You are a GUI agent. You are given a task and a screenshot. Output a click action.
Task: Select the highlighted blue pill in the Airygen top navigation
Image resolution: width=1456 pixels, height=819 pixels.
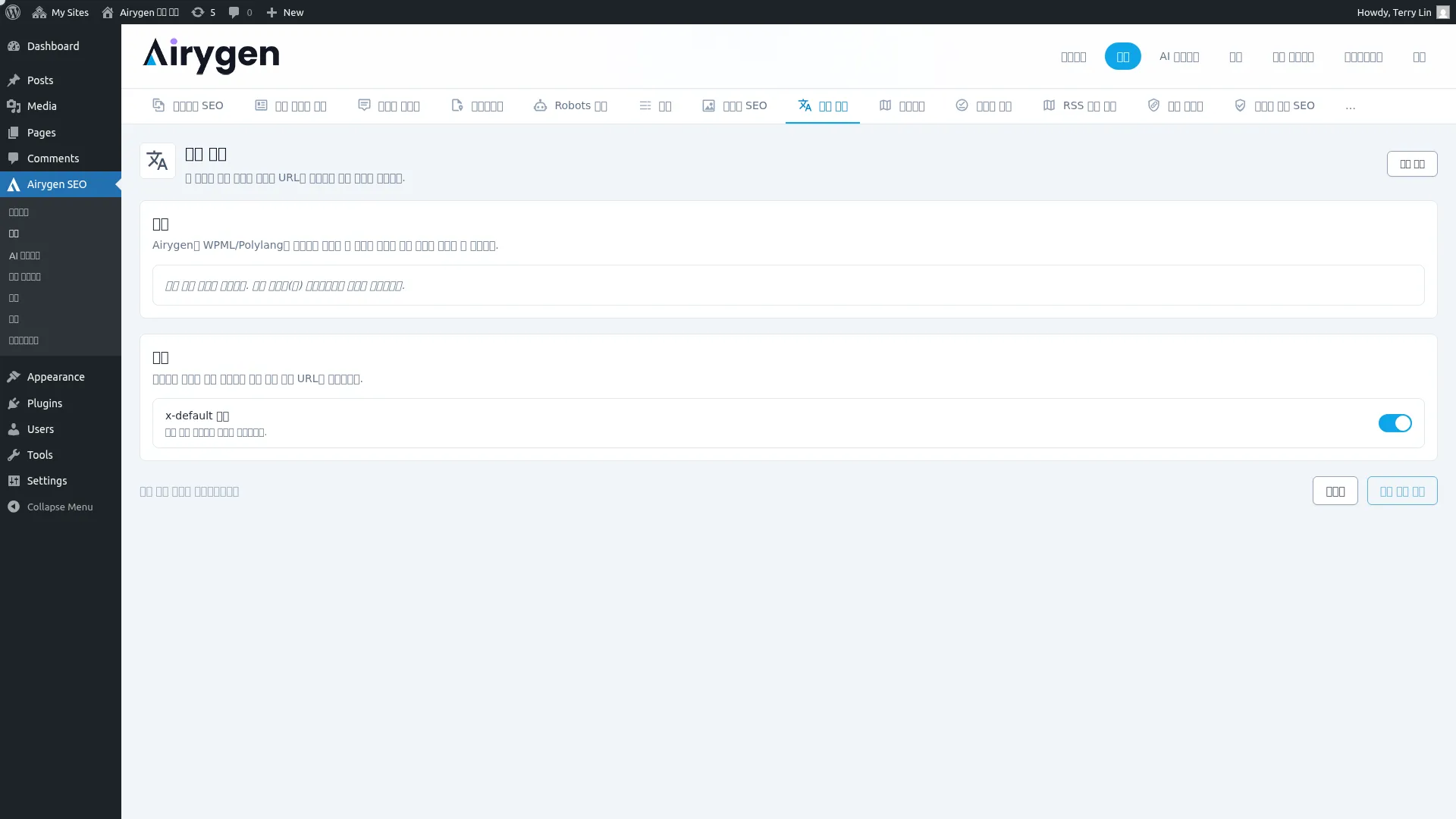click(x=1123, y=56)
